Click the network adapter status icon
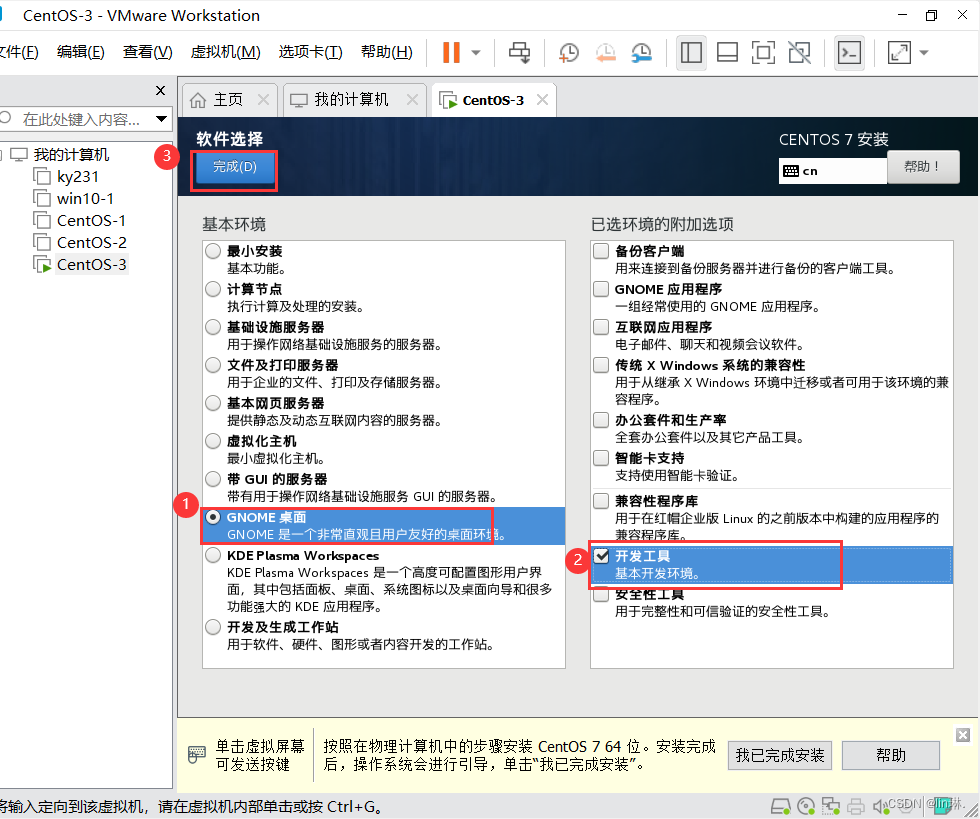Screen dimensions: 980x819 (831, 806)
